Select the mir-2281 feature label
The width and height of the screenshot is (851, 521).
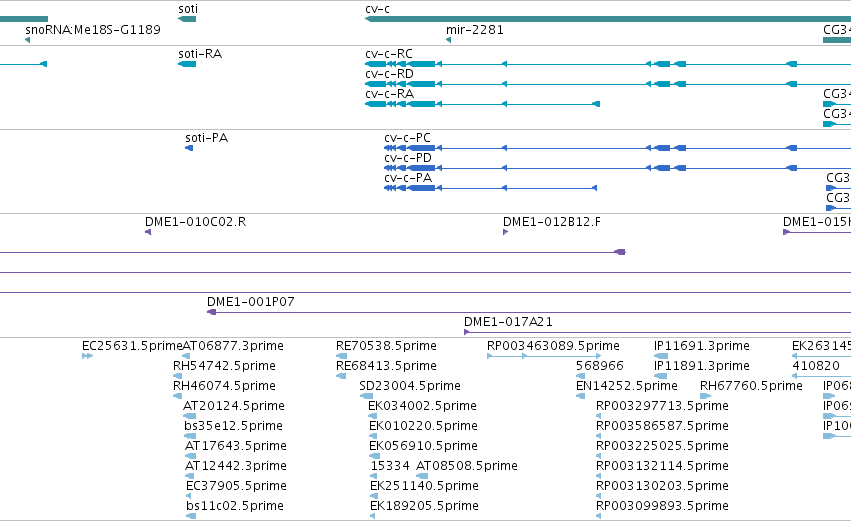[475, 29]
